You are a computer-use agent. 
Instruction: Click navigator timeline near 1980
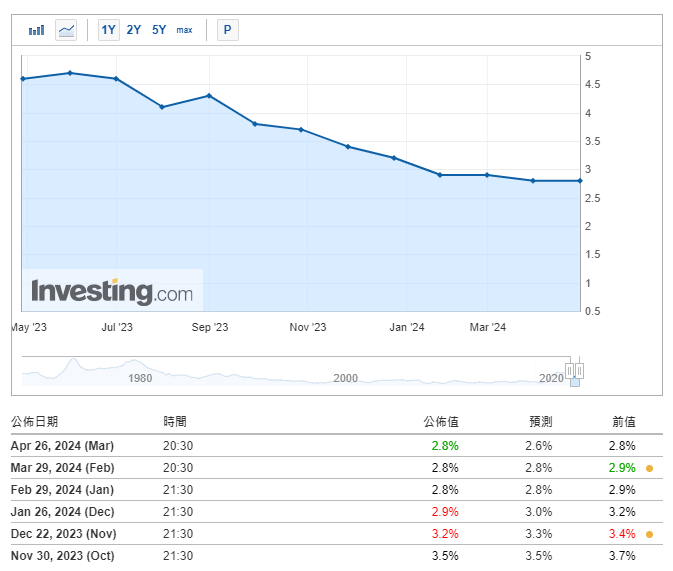click(140, 378)
